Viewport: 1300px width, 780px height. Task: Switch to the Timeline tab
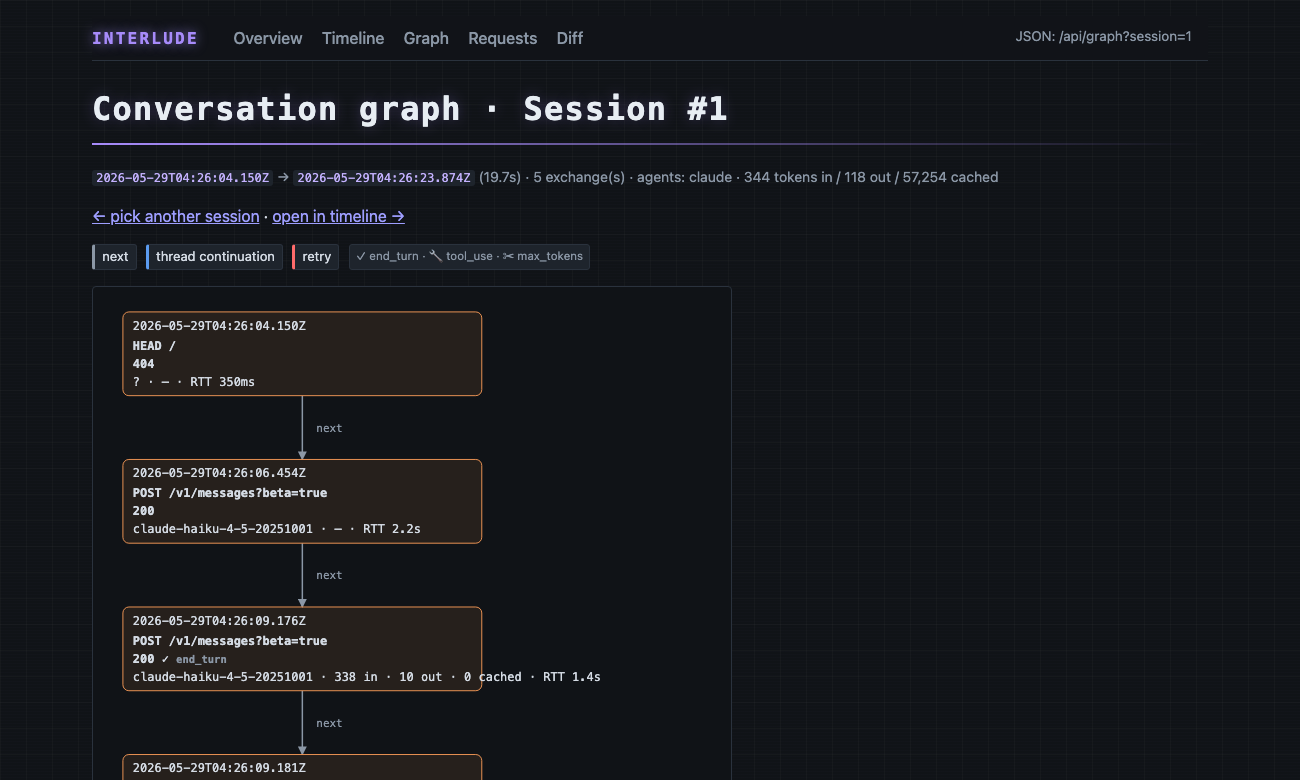[353, 38]
